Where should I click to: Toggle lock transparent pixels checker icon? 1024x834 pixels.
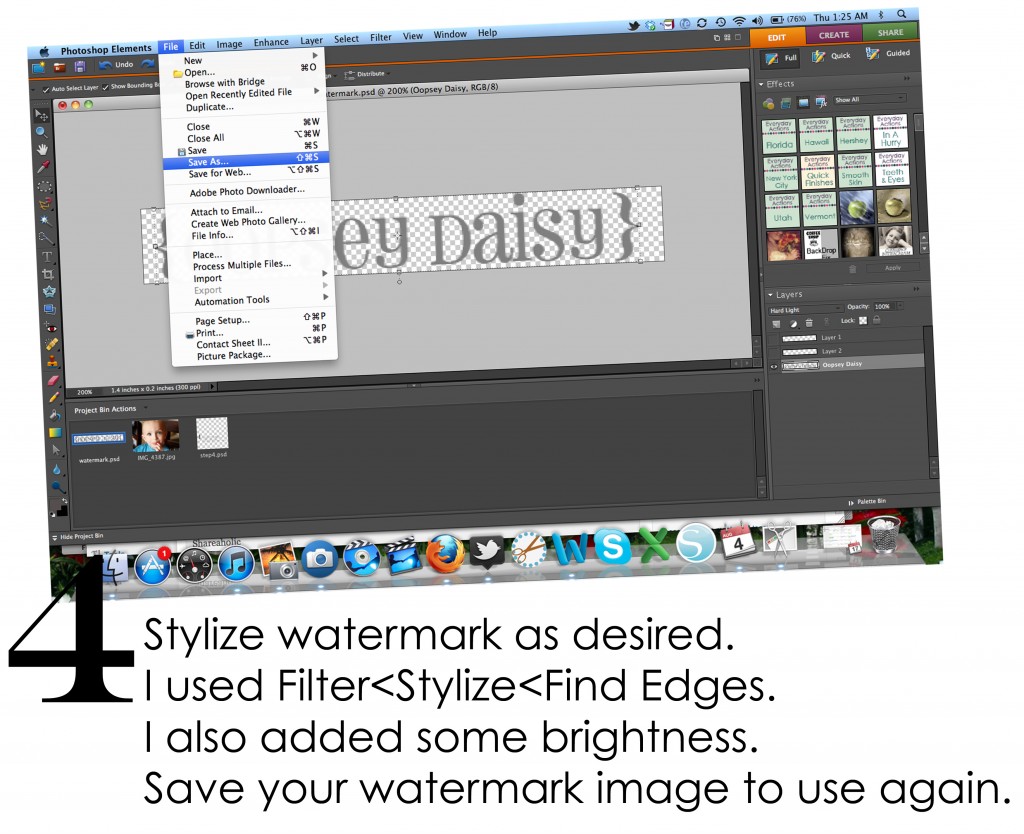863,320
